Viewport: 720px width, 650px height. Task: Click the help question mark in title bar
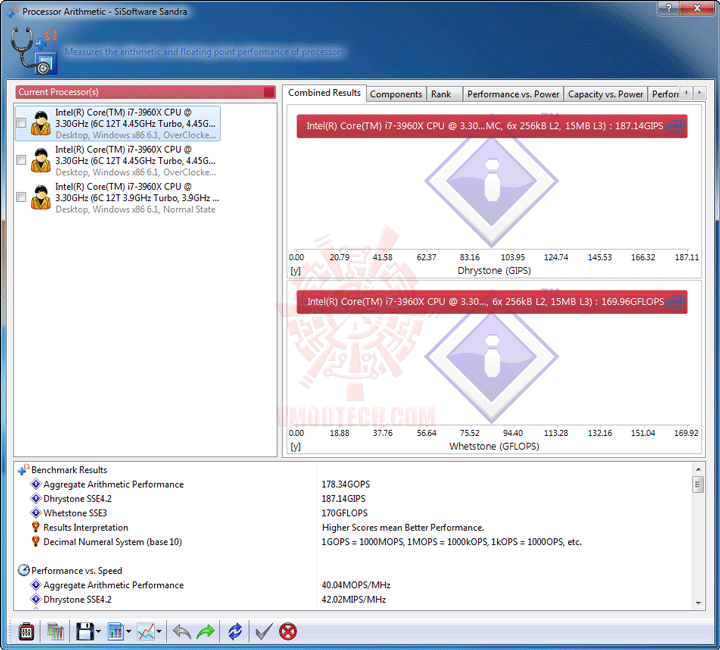(669, 8)
